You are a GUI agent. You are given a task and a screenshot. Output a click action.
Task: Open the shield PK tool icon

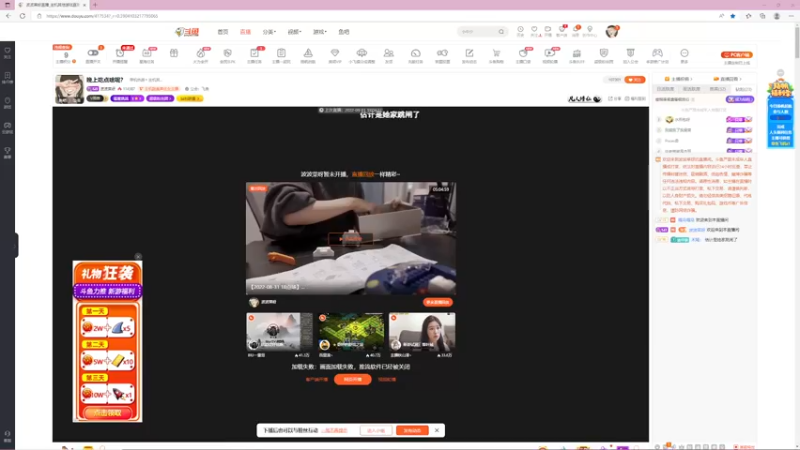[x=228, y=55]
